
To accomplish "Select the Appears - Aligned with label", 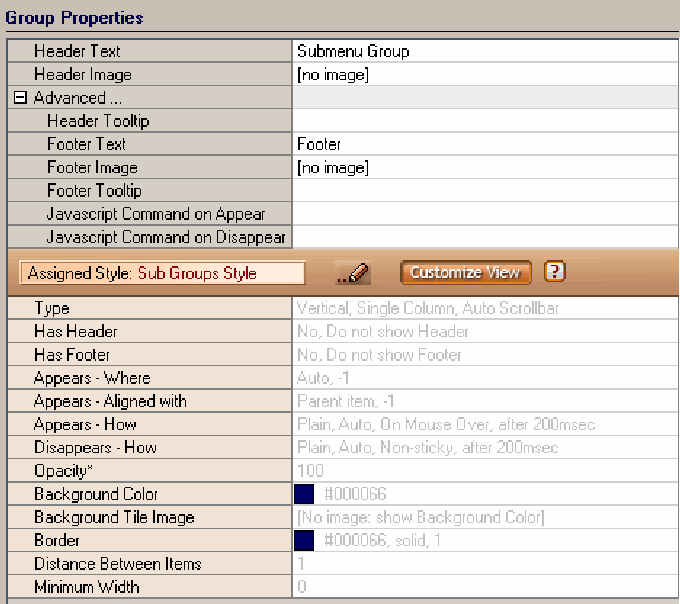I will click(111, 402).
